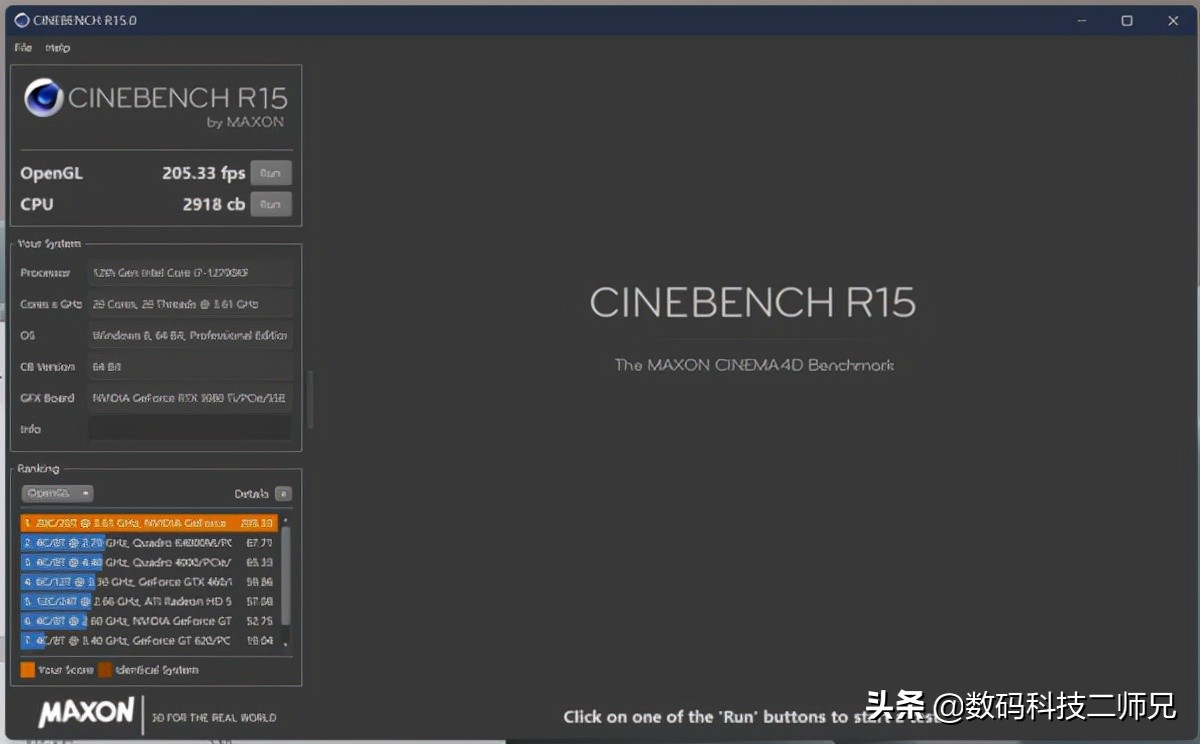1200x744 pixels.
Task: Click the title bar Cinebench app icon
Action: coord(21,20)
